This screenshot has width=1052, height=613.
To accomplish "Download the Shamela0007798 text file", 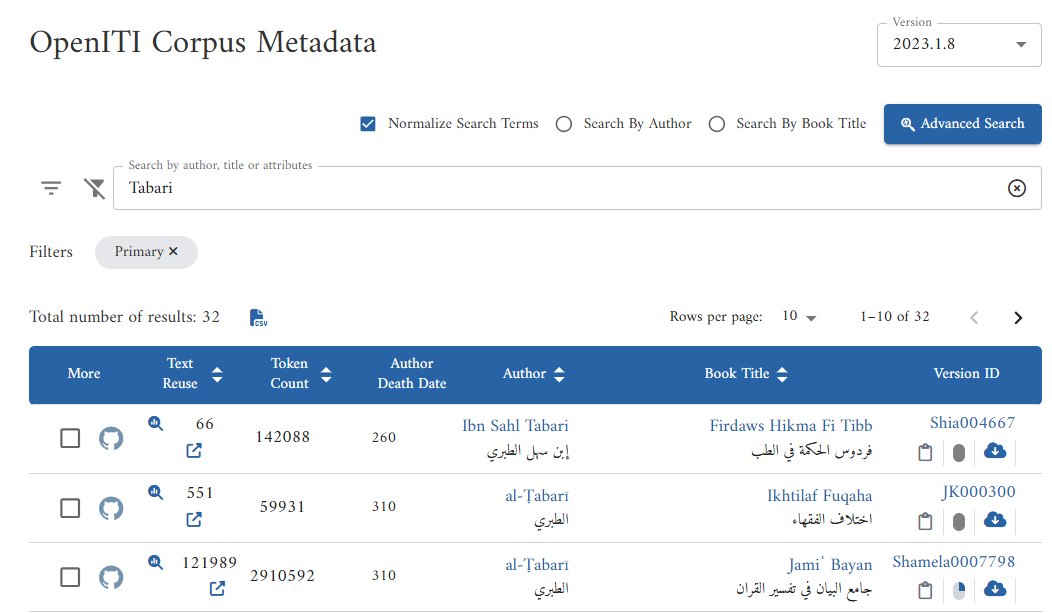I will point(994,589).
